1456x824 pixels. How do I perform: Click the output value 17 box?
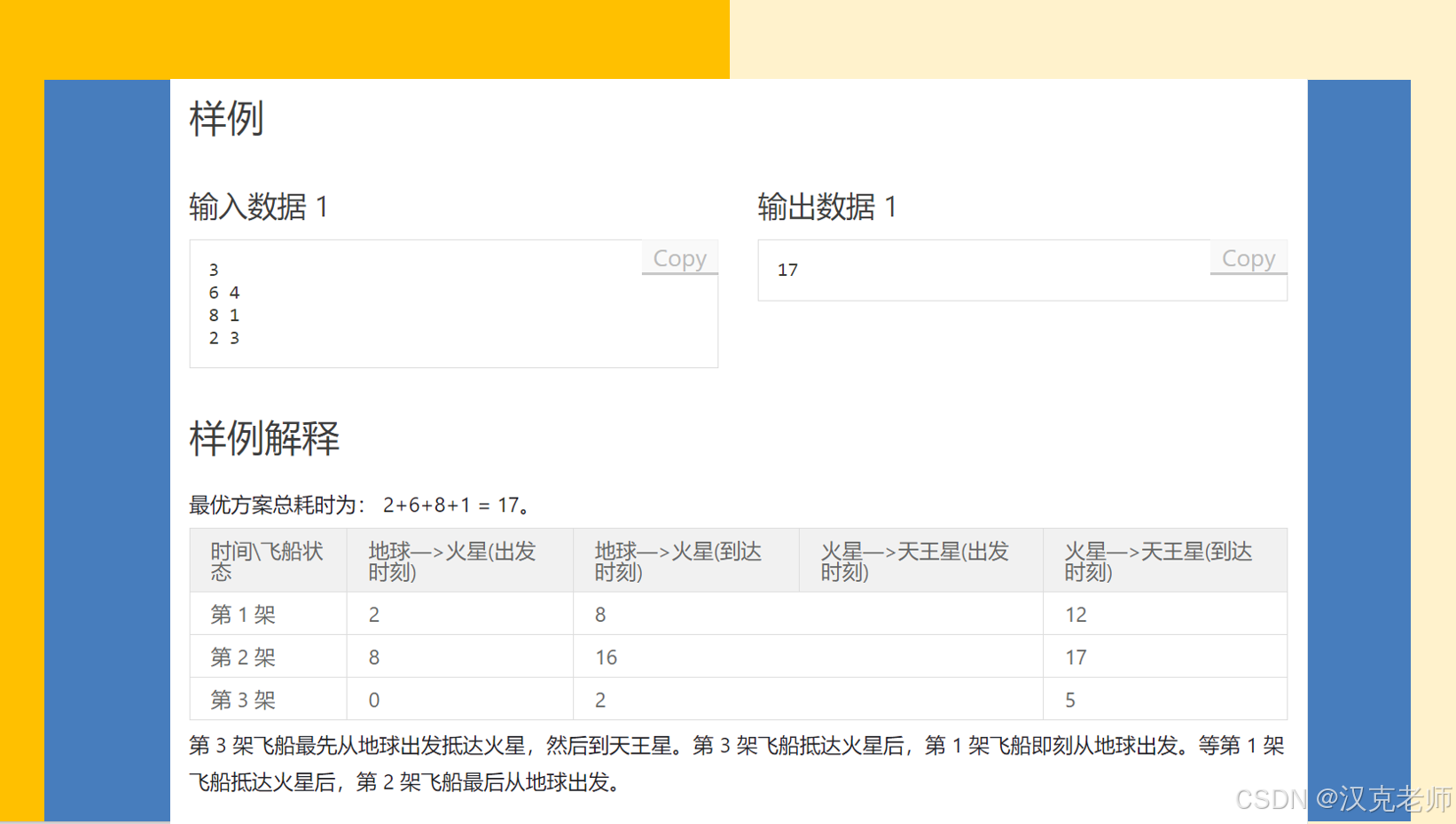pos(1022,270)
